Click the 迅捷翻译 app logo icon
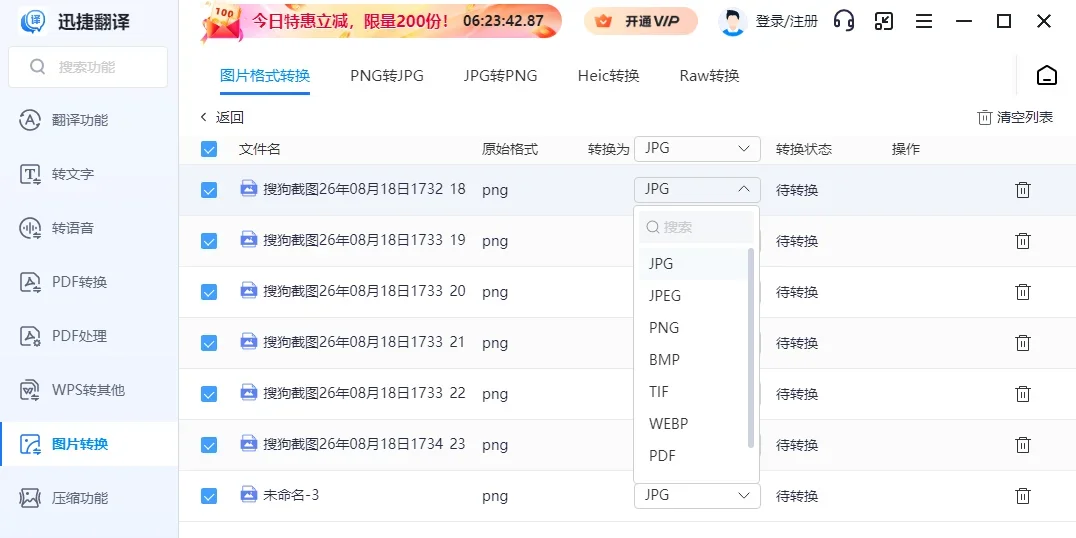Viewport: 1076px width, 538px height. click(33, 21)
